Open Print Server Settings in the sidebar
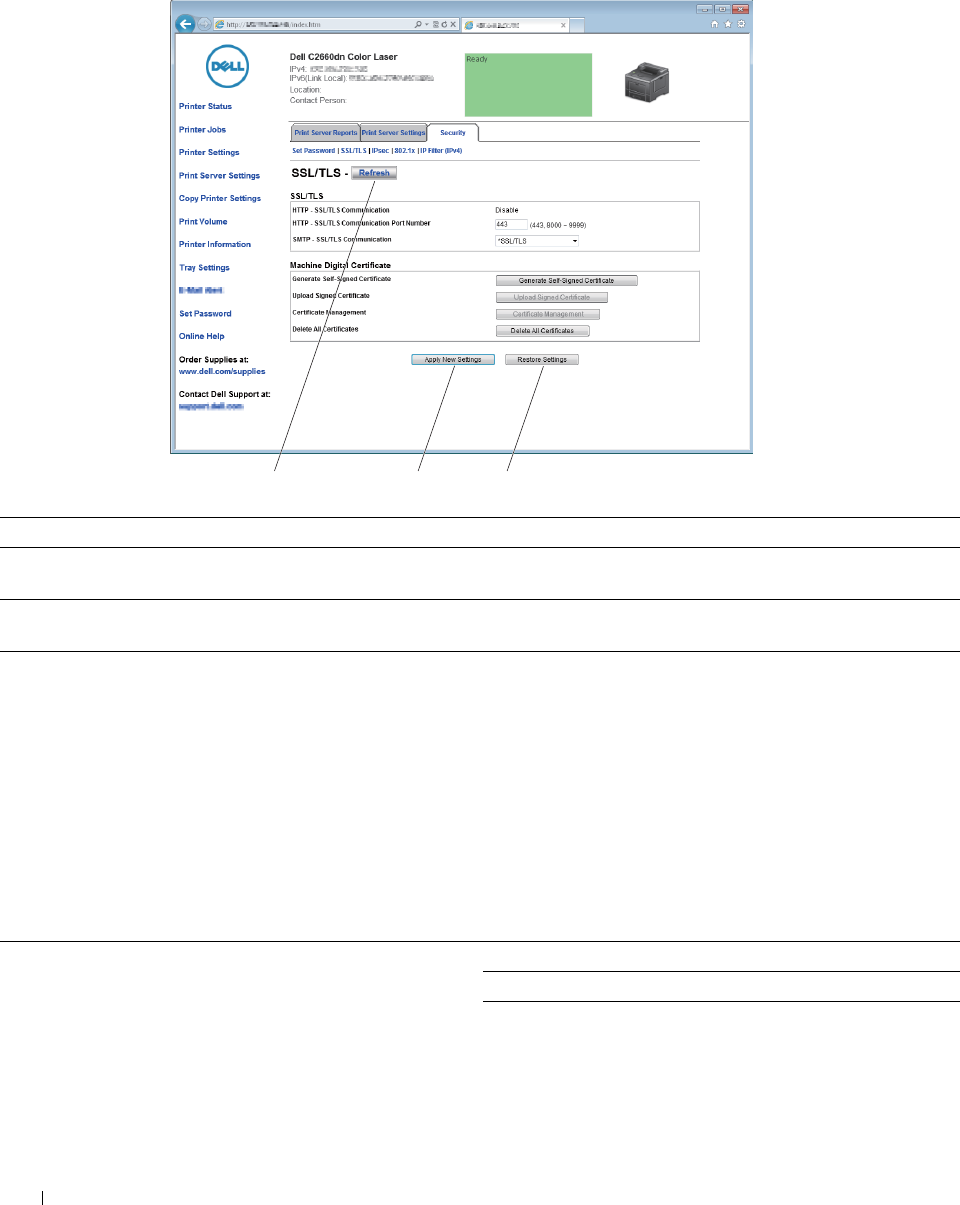 219,175
